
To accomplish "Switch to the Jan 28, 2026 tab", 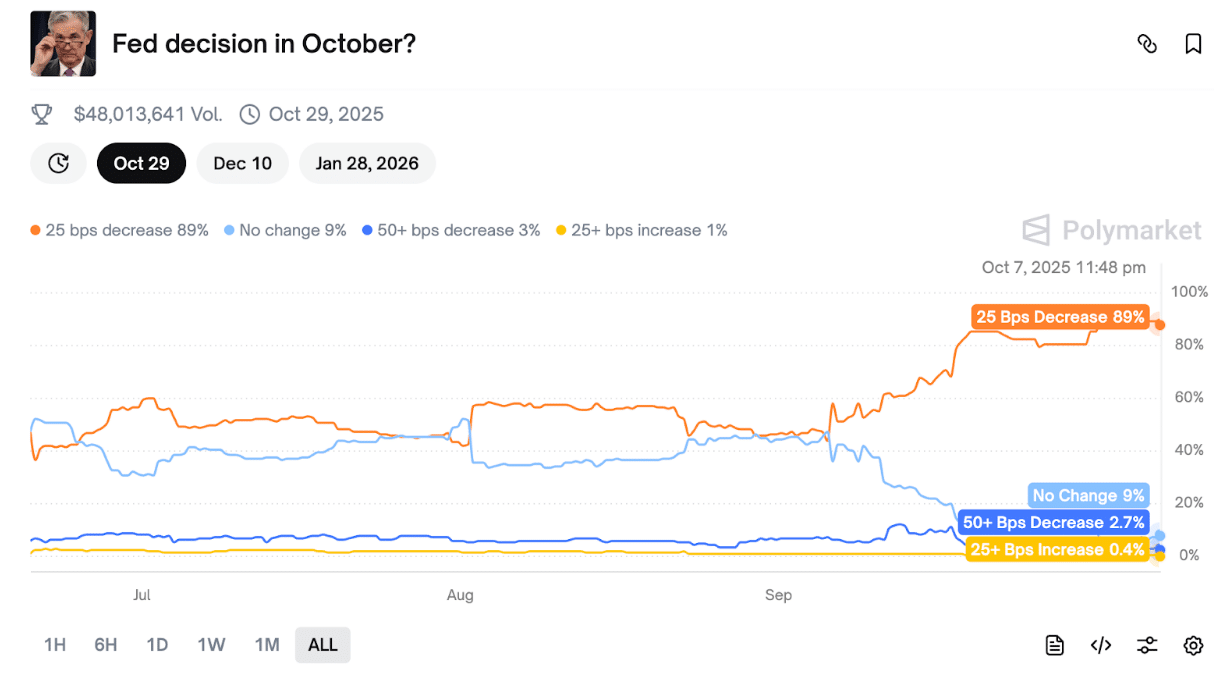I will click(367, 163).
